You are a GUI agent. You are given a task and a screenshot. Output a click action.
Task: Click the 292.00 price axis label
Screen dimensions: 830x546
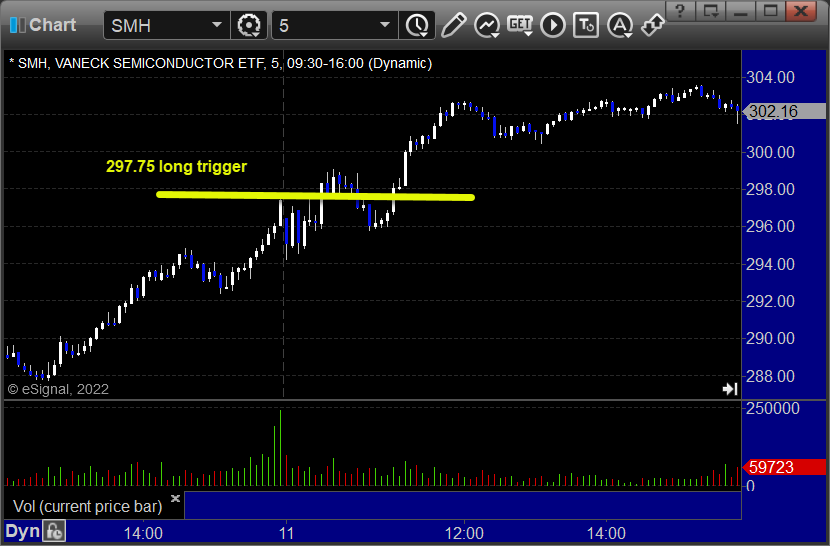click(x=770, y=301)
